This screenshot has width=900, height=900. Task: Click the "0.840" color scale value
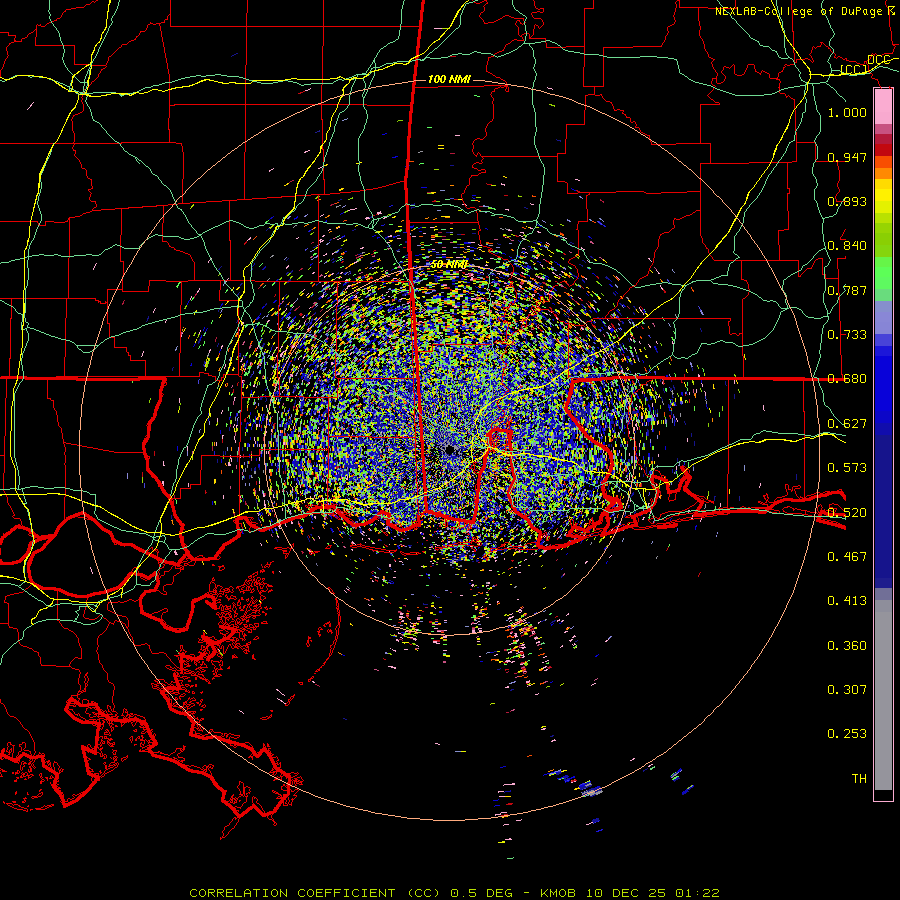(x=847, y=246)
